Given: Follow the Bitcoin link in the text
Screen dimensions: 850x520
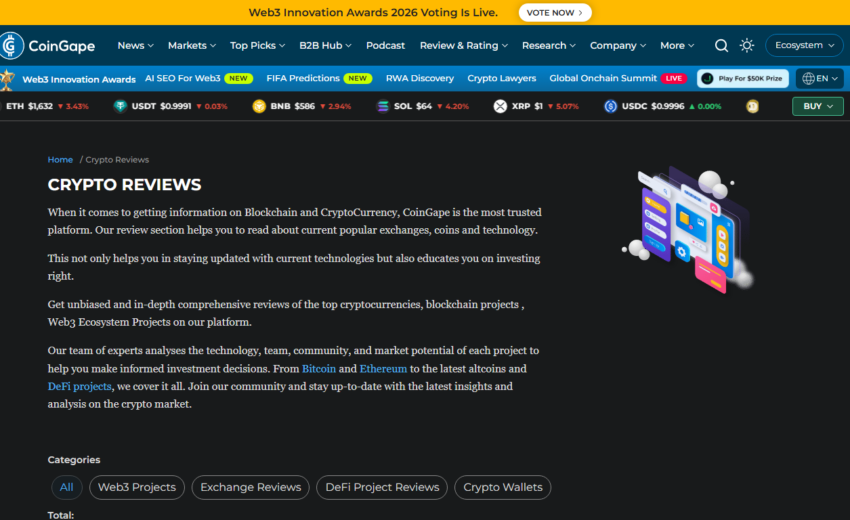Looking at the screenshot, I should click(319, 369).
